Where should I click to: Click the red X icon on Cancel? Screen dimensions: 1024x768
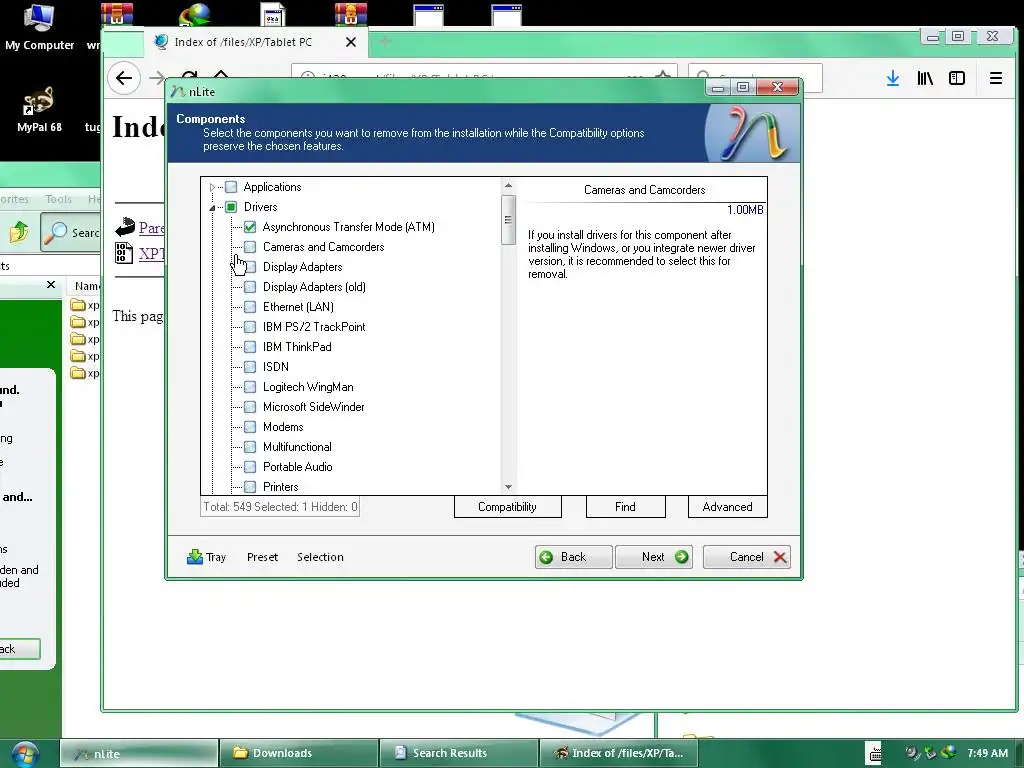(779, 557)
